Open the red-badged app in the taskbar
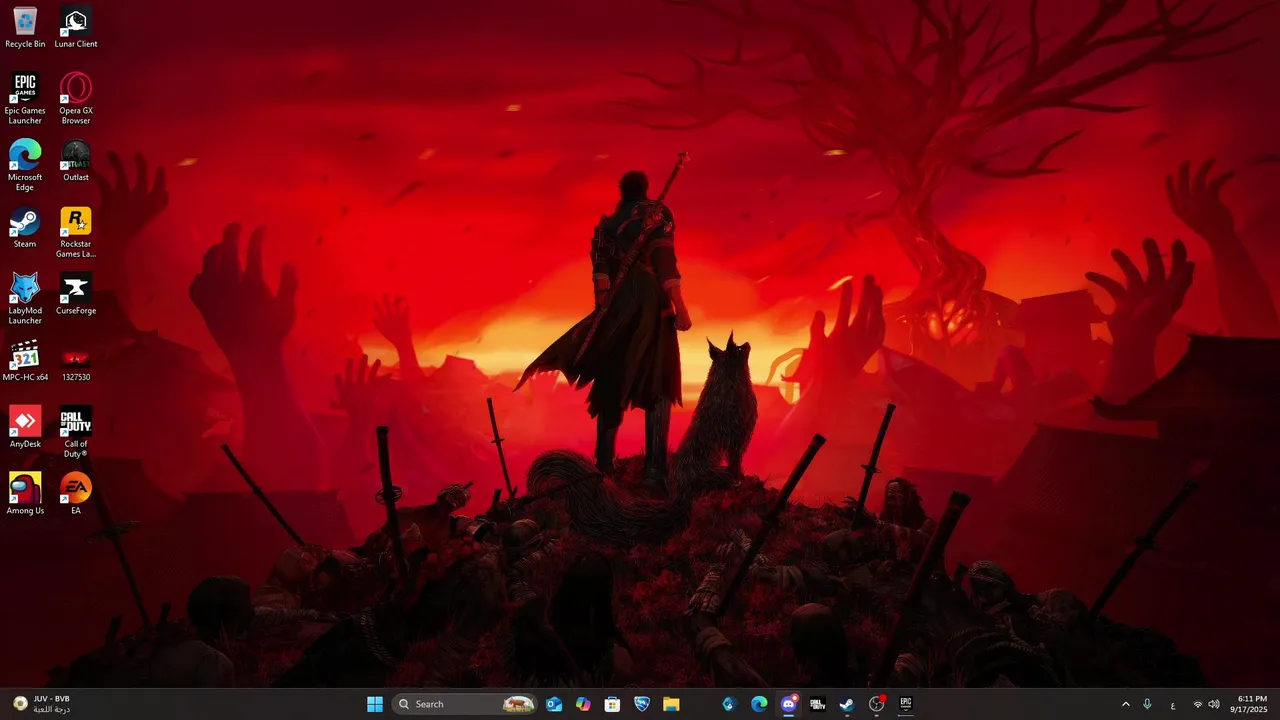 877,704
